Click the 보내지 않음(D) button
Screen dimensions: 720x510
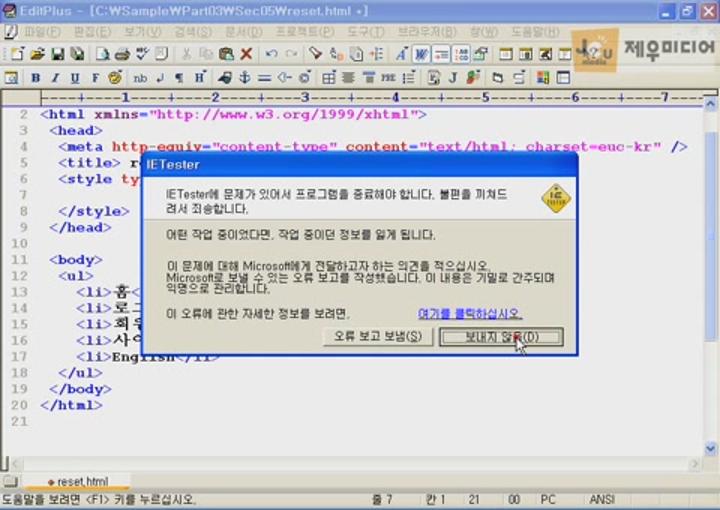[501, 337]
